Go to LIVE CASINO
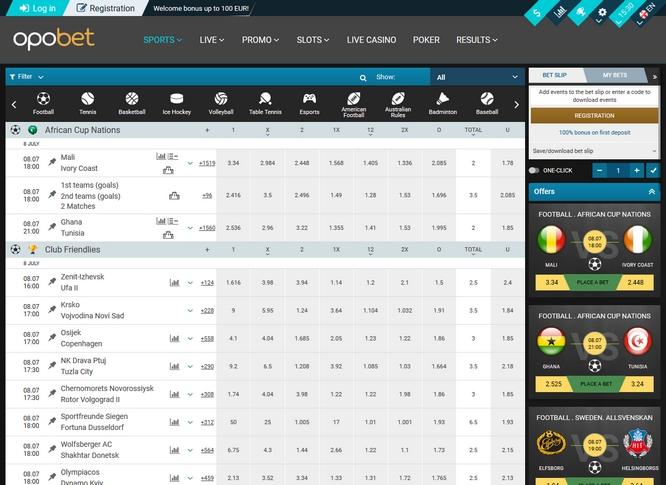The width and height of the screenshot is (666, 485). 371,40
